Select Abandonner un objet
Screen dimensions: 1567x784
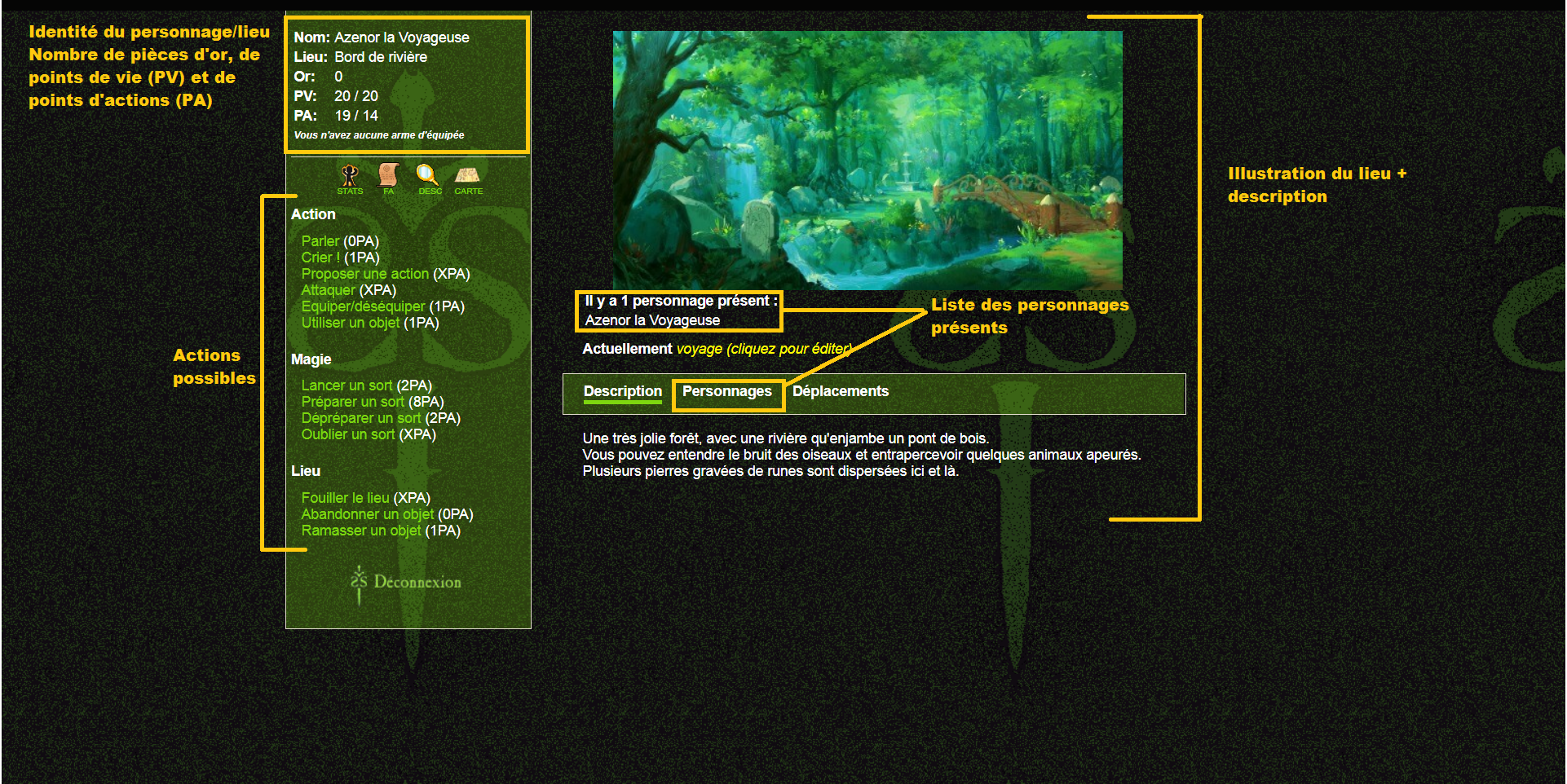(x=367, y=514)
